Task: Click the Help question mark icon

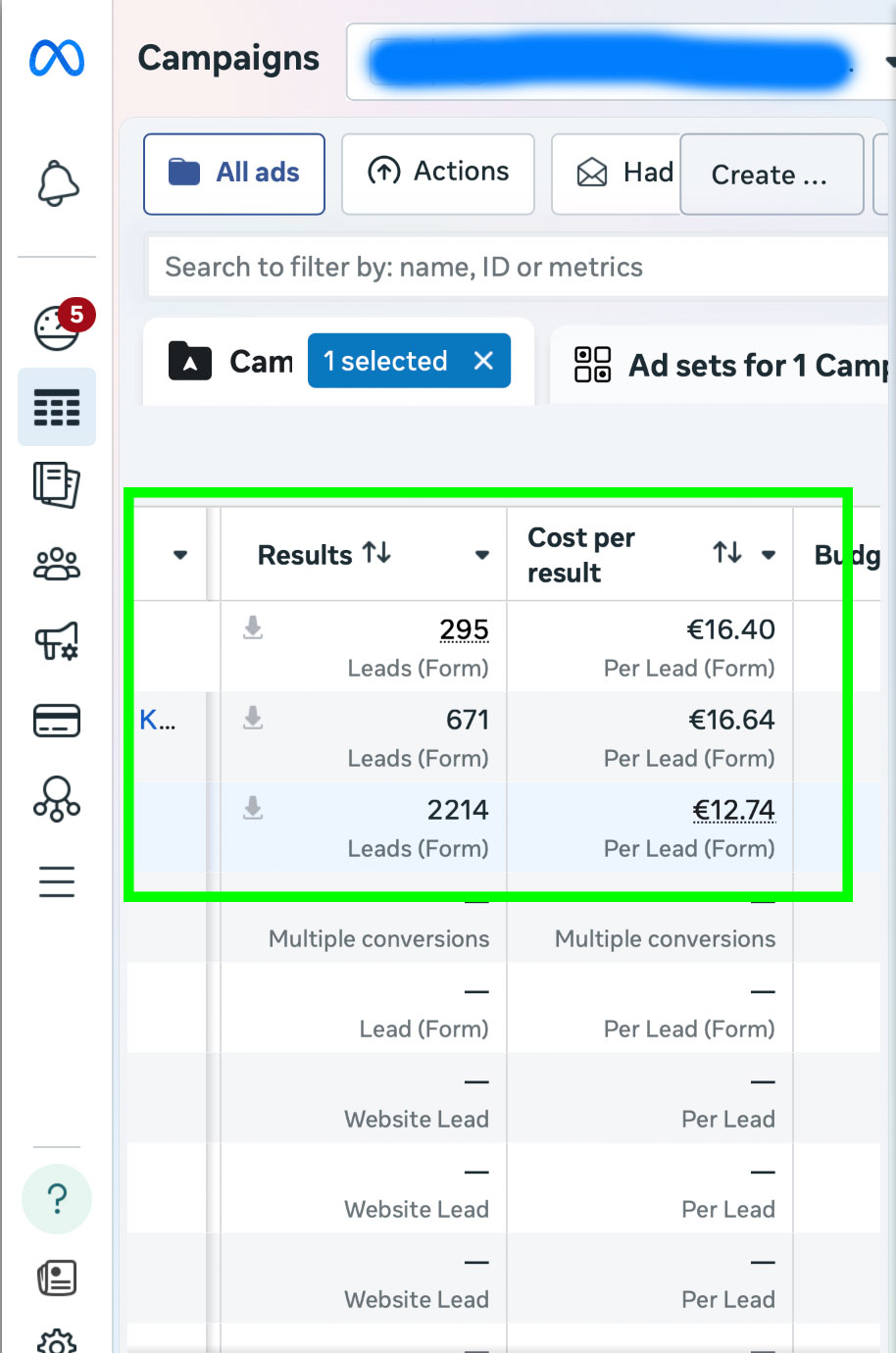Action: [57, 1199]
